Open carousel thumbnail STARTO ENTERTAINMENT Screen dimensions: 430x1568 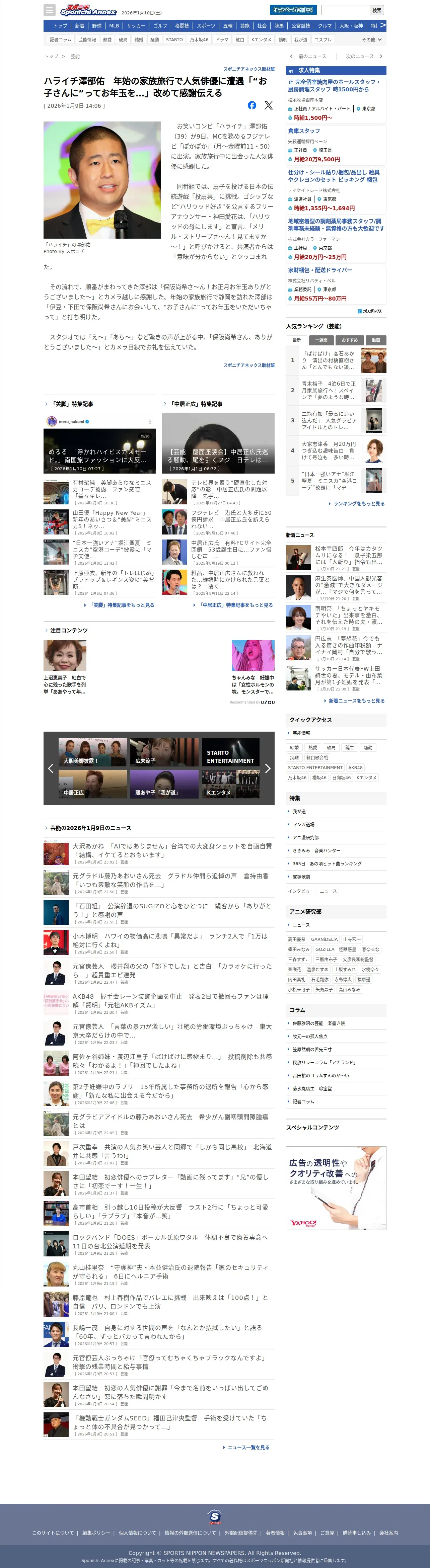(231, 752)
